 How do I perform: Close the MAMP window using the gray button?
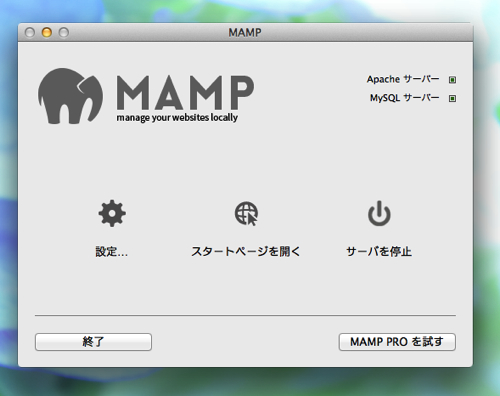tap(30, 32)
